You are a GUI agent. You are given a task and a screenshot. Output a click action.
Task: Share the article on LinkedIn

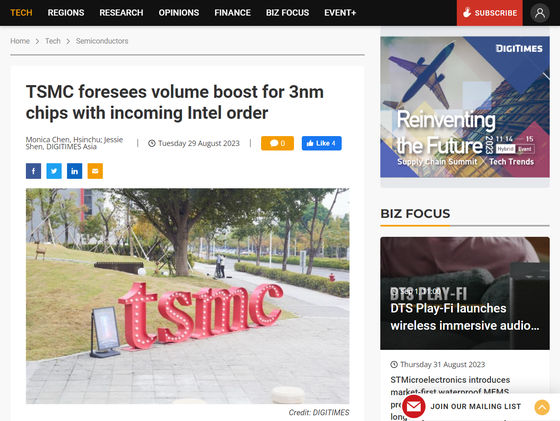(x=74, y=171)
